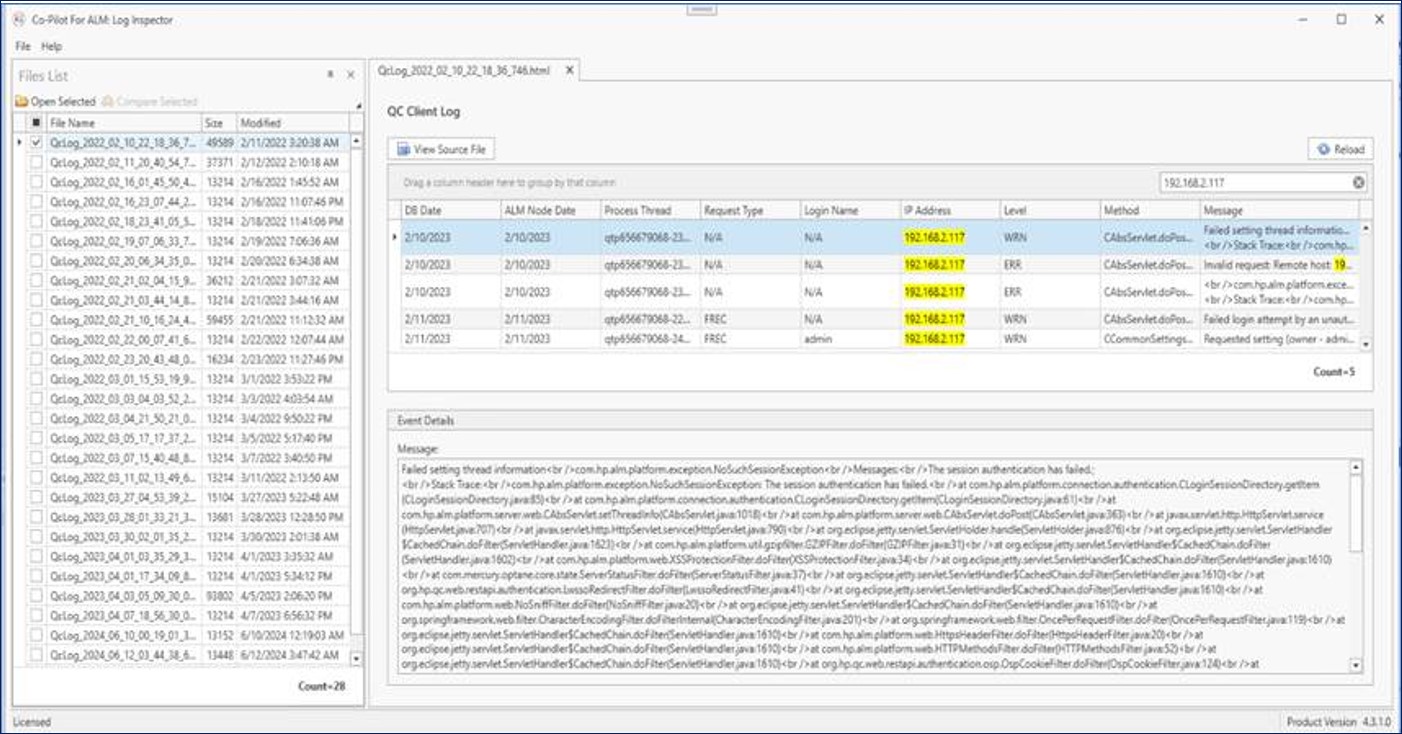Close the QcLog_2022_02_10 tab
1402x734 pixels.
569,71
